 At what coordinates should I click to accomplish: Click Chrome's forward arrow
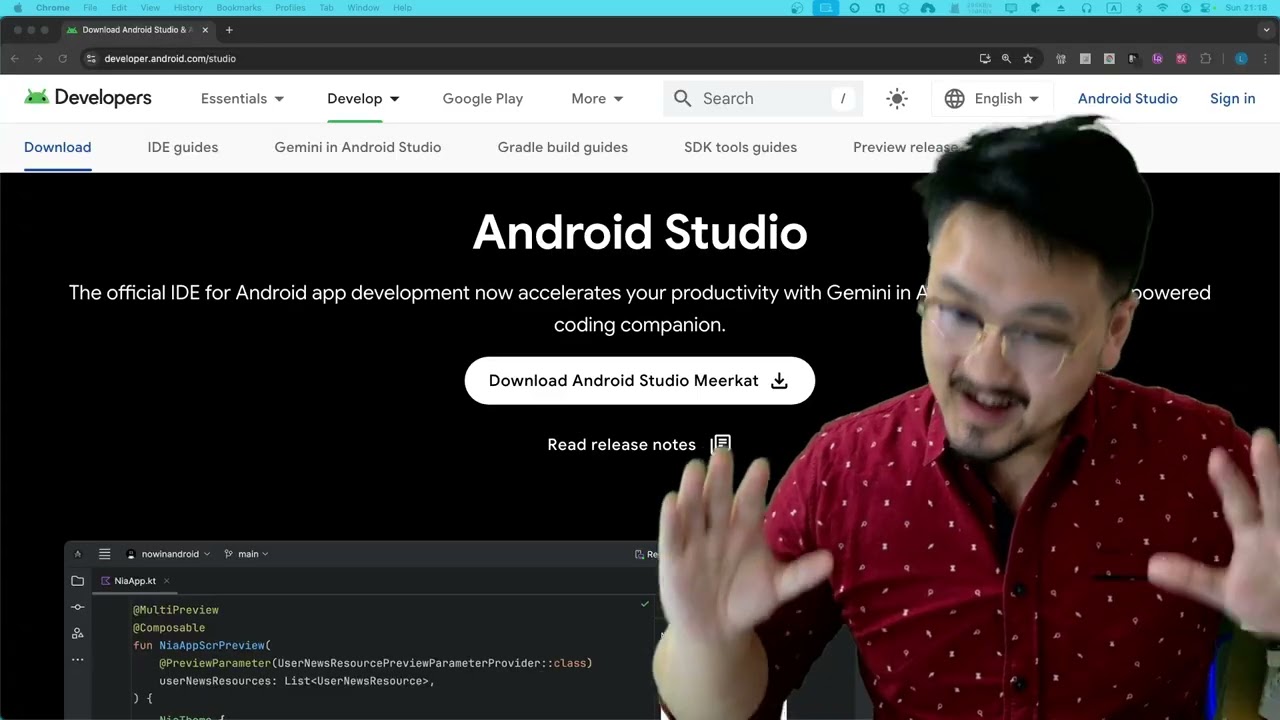[x=39, y=59]
